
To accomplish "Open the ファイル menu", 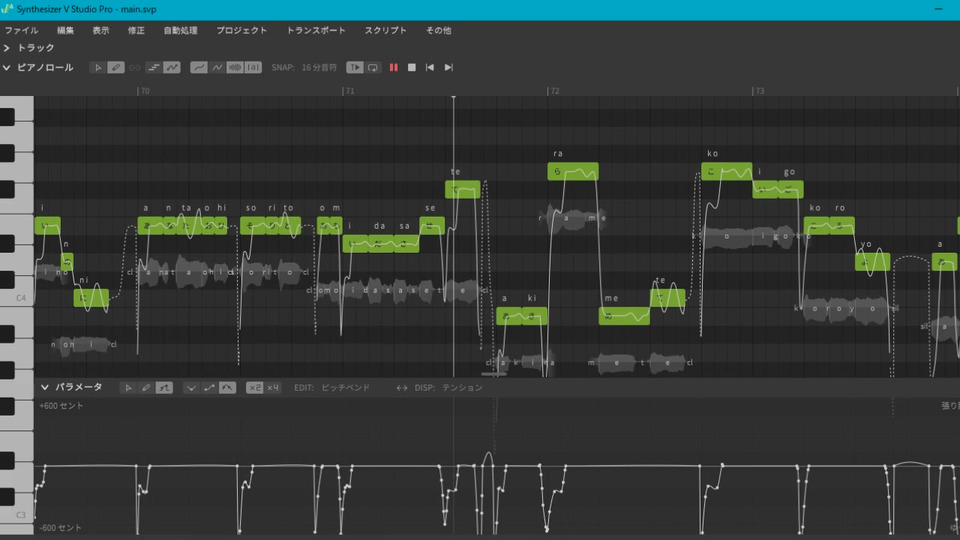I will click(x=21, y=30).
